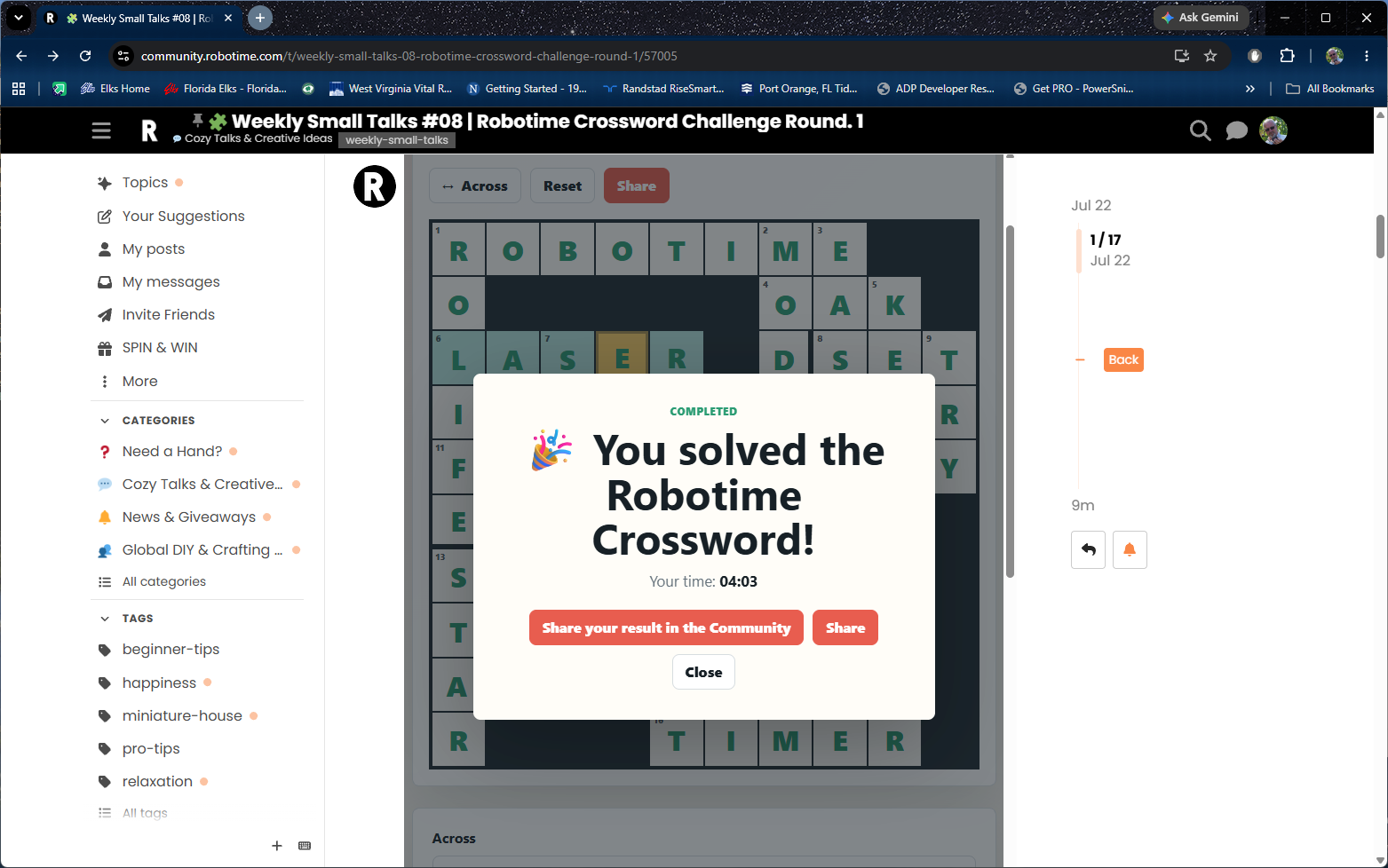The height and width of the screenshot is (868, 1388).
Task: Click the weekly-small-talks tag in header
Action: click(397, 140)
